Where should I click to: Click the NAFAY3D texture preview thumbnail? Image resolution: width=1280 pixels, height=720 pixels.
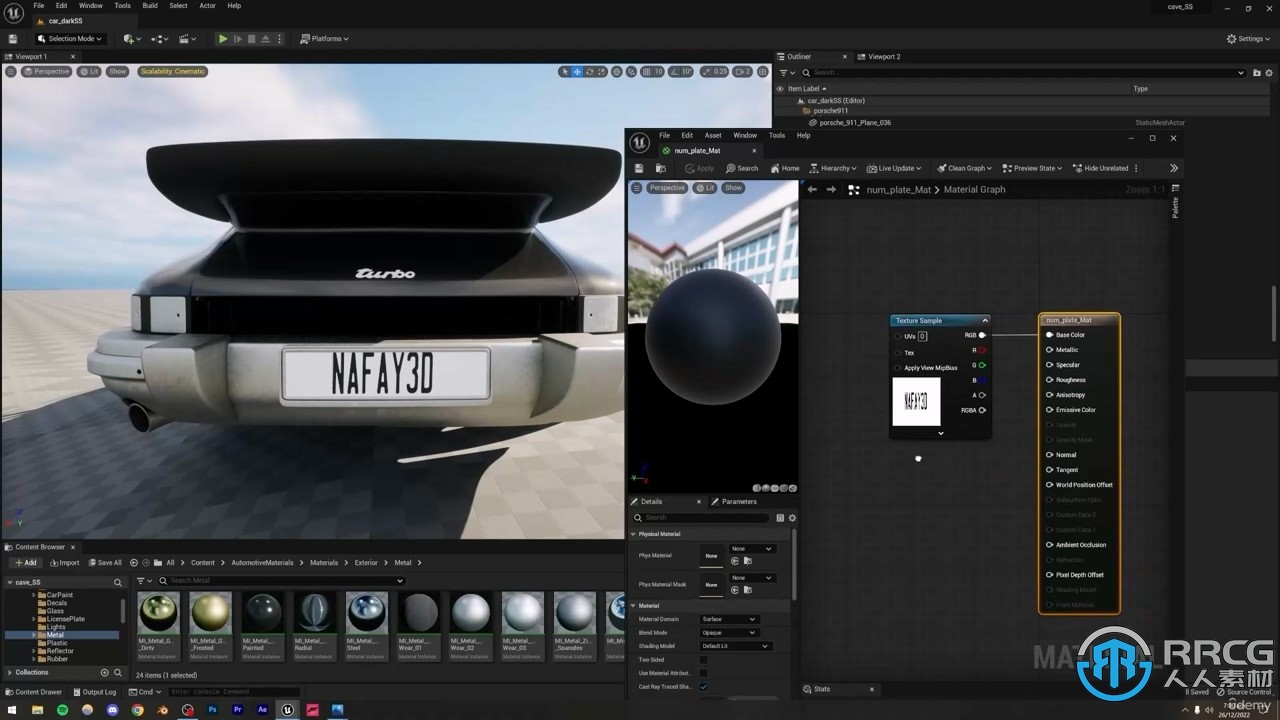click(x=916, y=402)
